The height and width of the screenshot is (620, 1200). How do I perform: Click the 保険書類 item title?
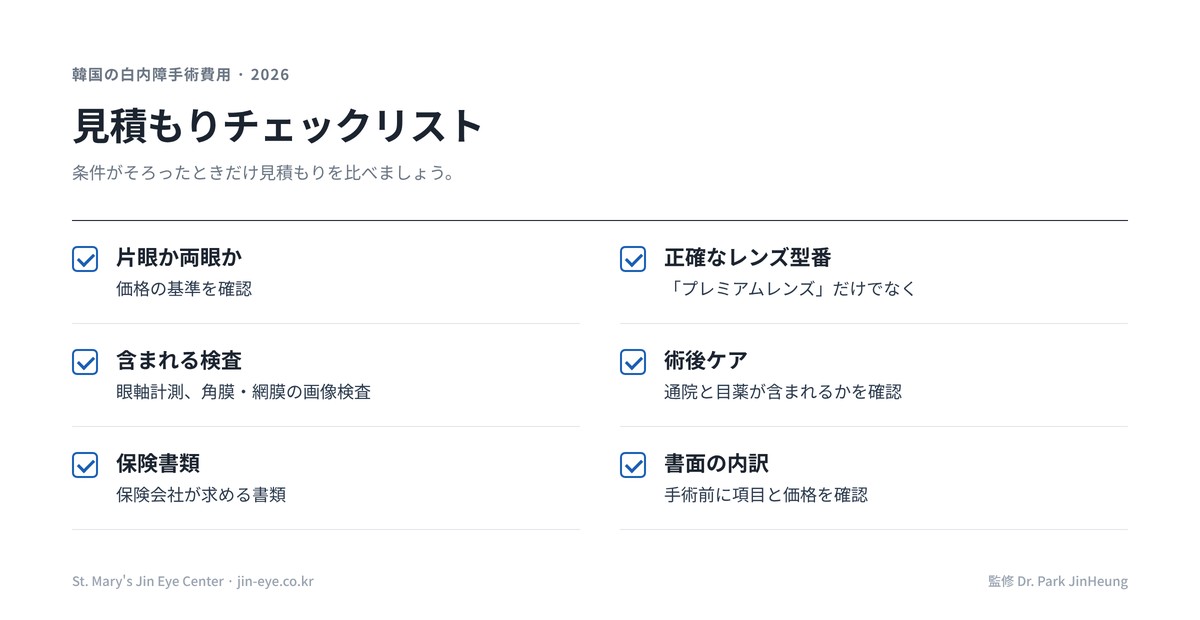pyautogui.click(x=158, y=463)
